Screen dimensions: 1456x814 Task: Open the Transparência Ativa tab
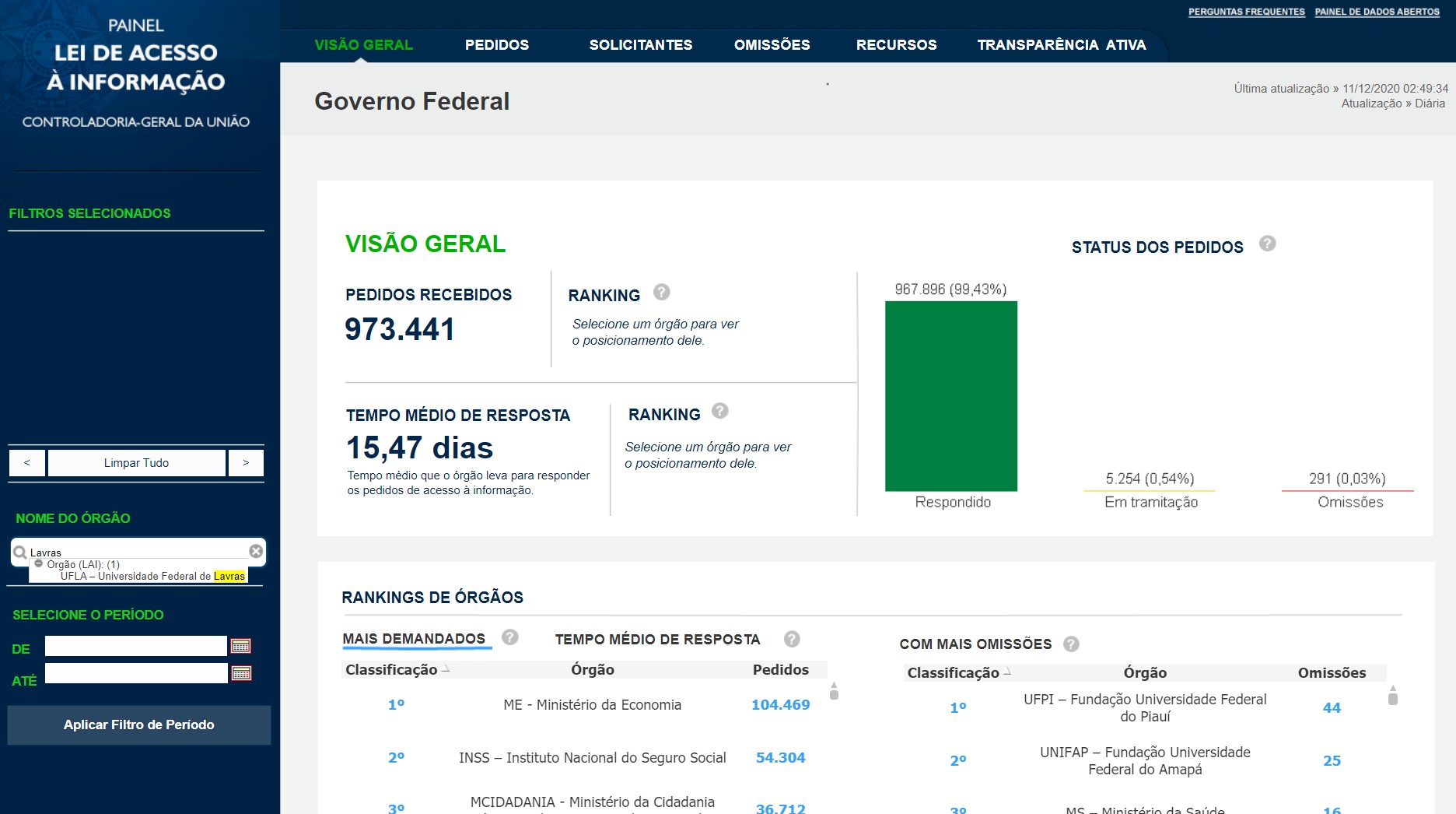point(1061,45)
